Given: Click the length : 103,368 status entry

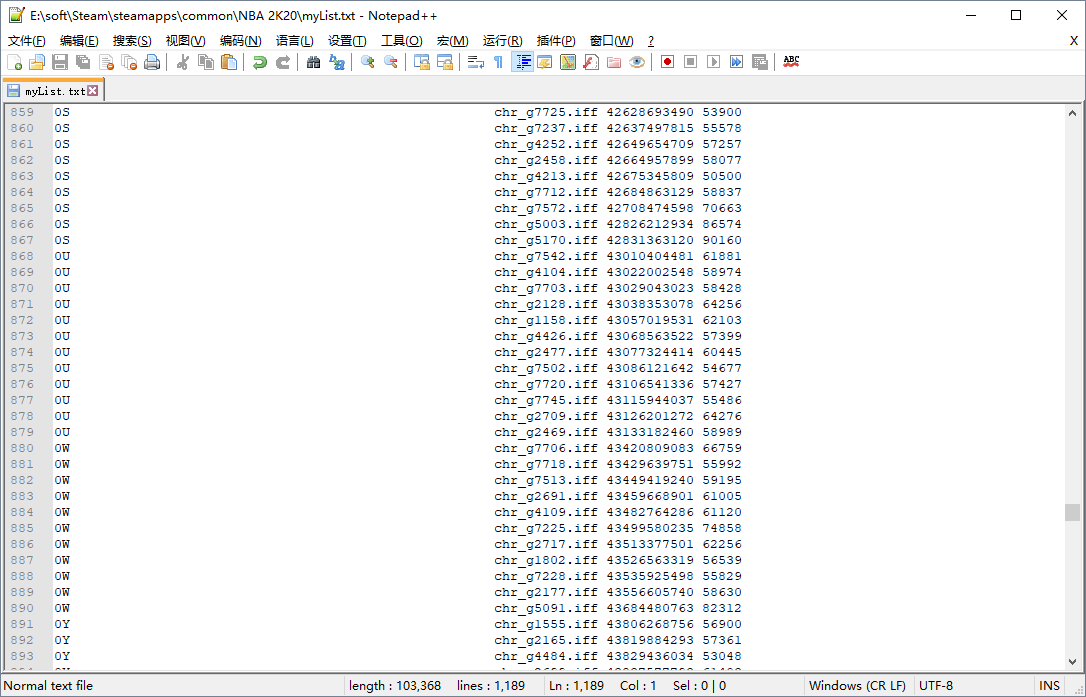Looking at the screenshot, I should click(395, 686).
